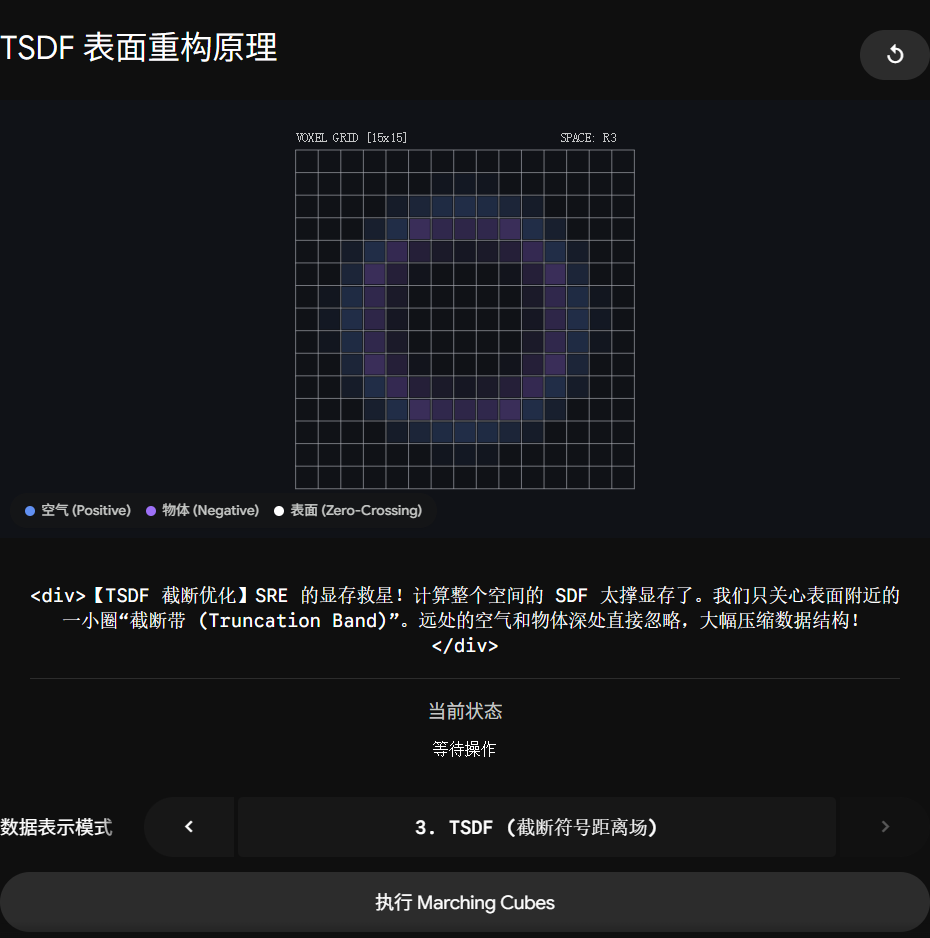Click the white 表面 (Zero-Crossing) legend dot
The height and width of the screenshot is (938, 930).
point(279,511)
